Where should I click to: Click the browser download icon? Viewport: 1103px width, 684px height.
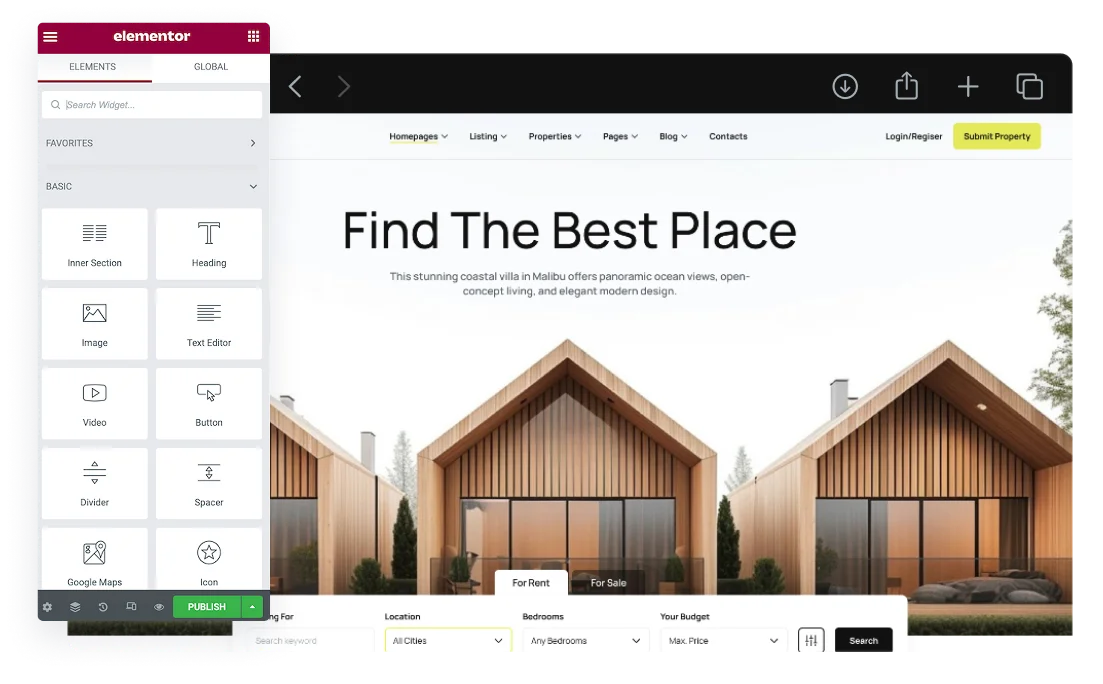(845, 87)
